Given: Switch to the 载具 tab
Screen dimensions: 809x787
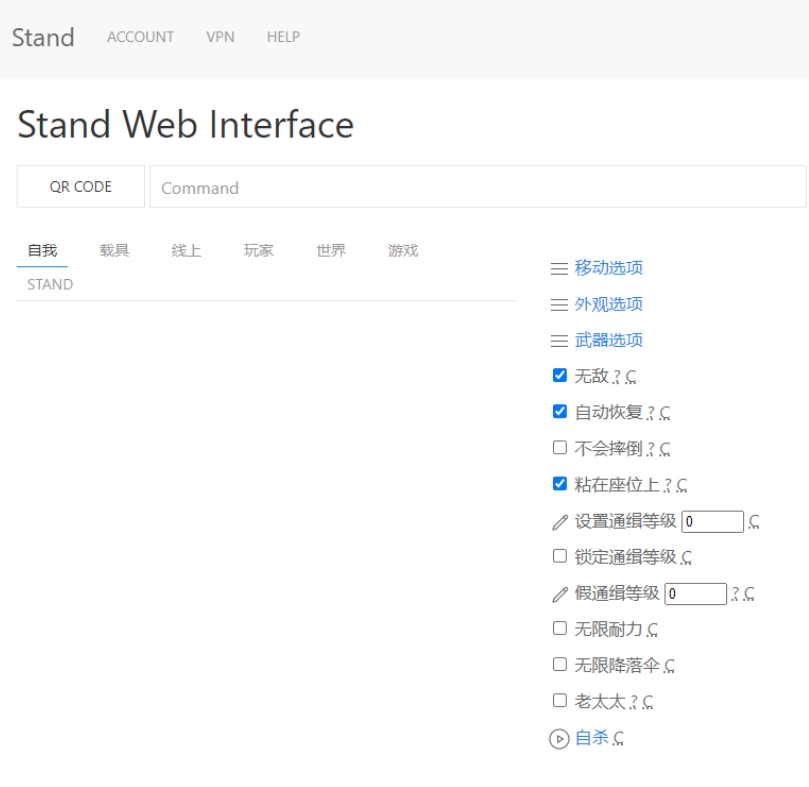Looking at the screenshot, I should pyautogui.click(x=114, y=251).
